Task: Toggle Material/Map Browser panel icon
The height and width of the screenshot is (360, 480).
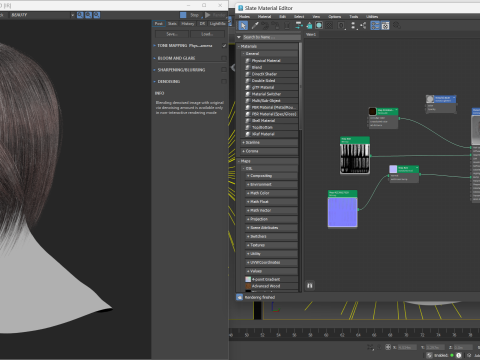Action: click(x=375, y=25)
